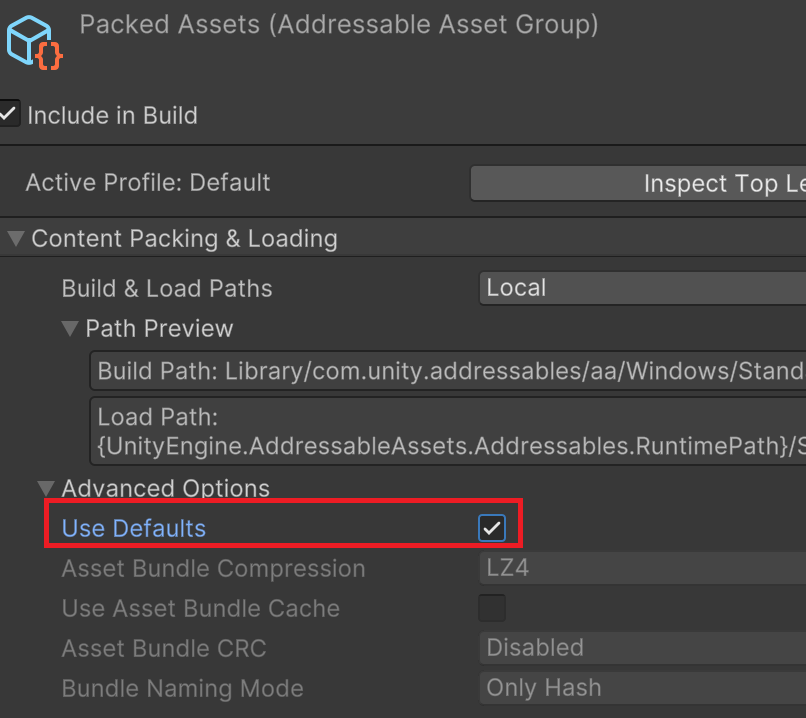Click the Addressable Asset Group cube icon
Image resolution: width=806 pixels, height=718 pixels.
point(34,43)
